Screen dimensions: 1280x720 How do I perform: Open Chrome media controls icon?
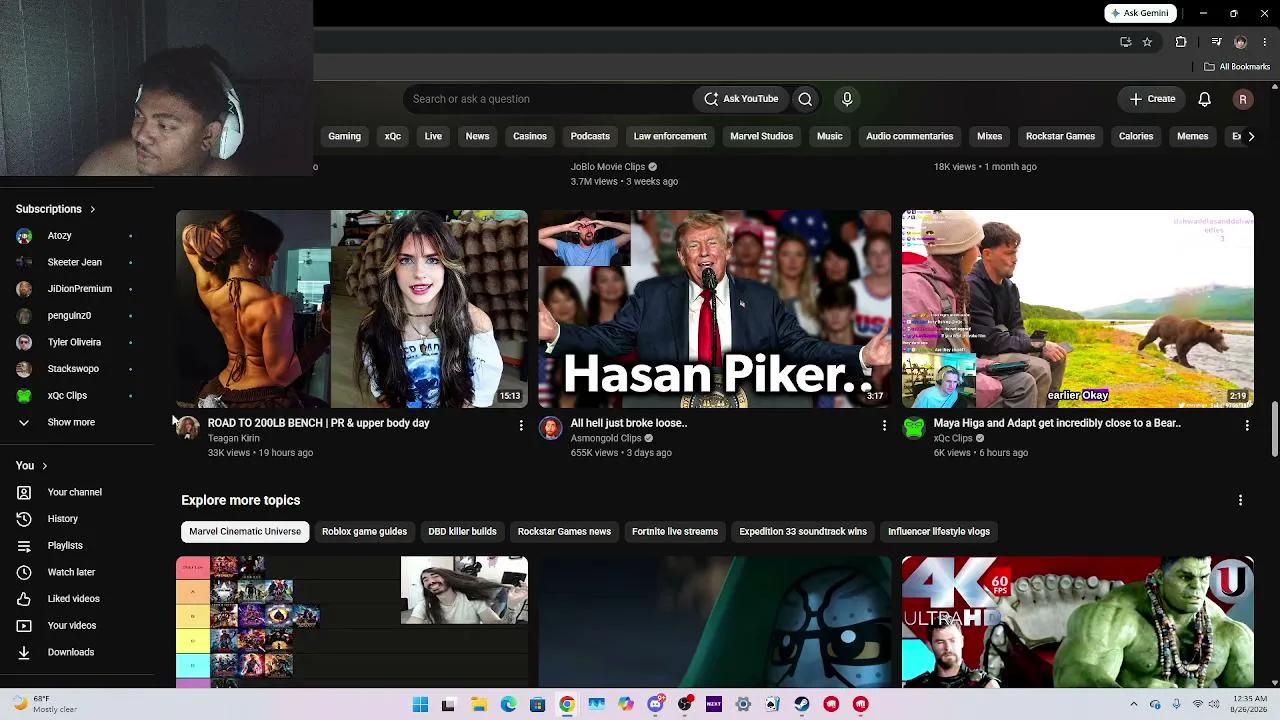point(1216,42)
